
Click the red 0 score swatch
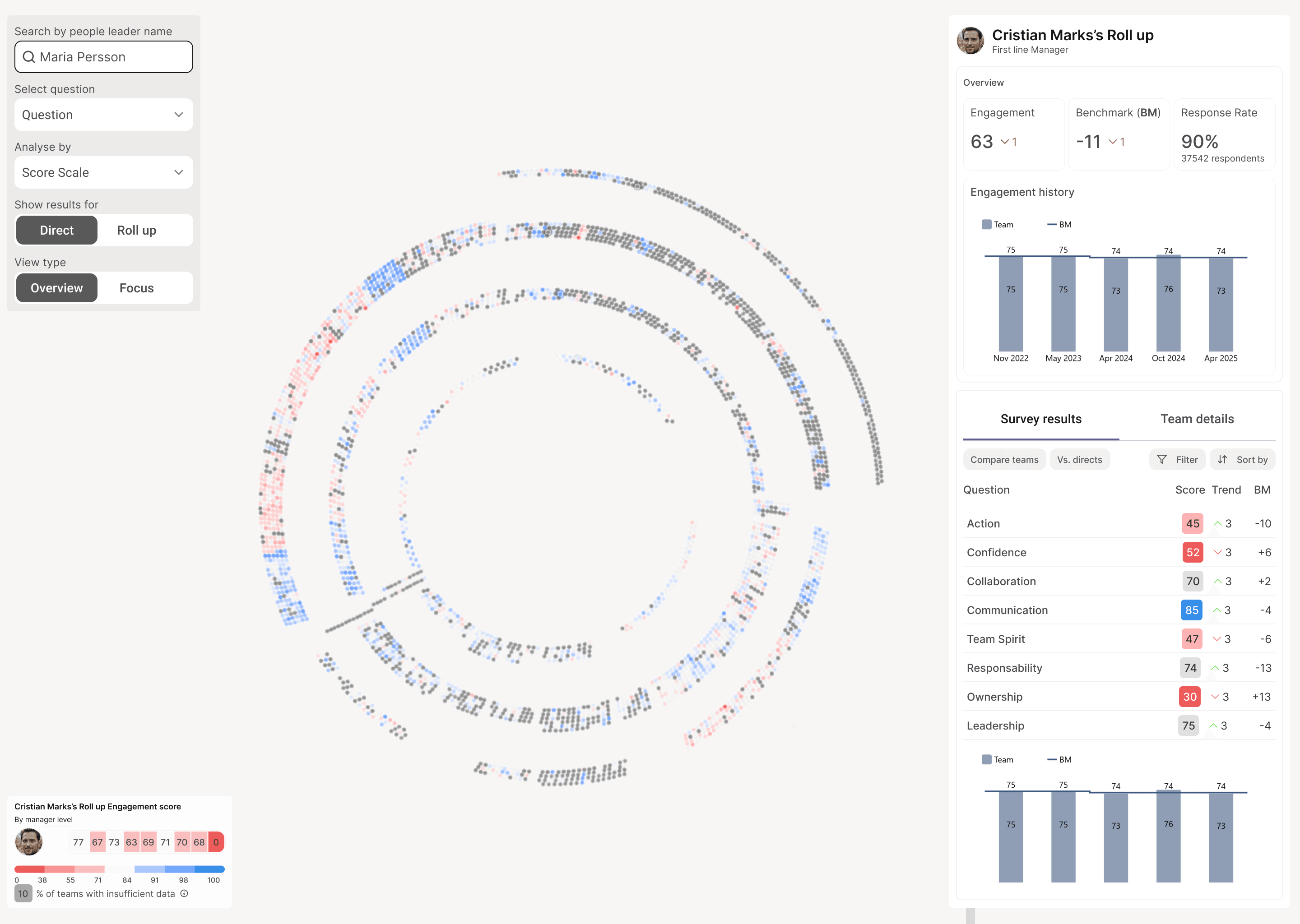[216, 842]
